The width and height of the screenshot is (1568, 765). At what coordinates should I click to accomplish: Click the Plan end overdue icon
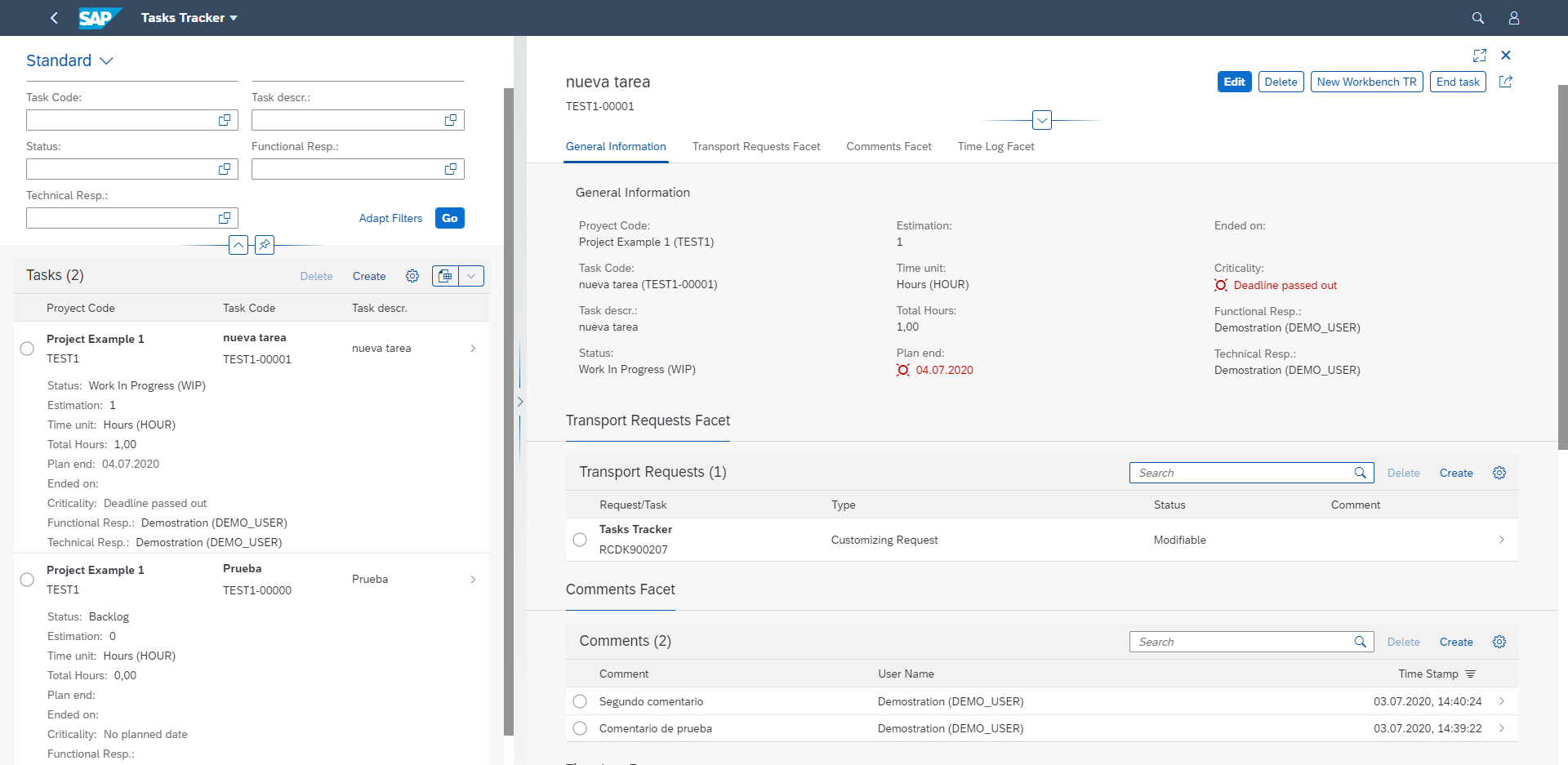[x=903, y=370]
